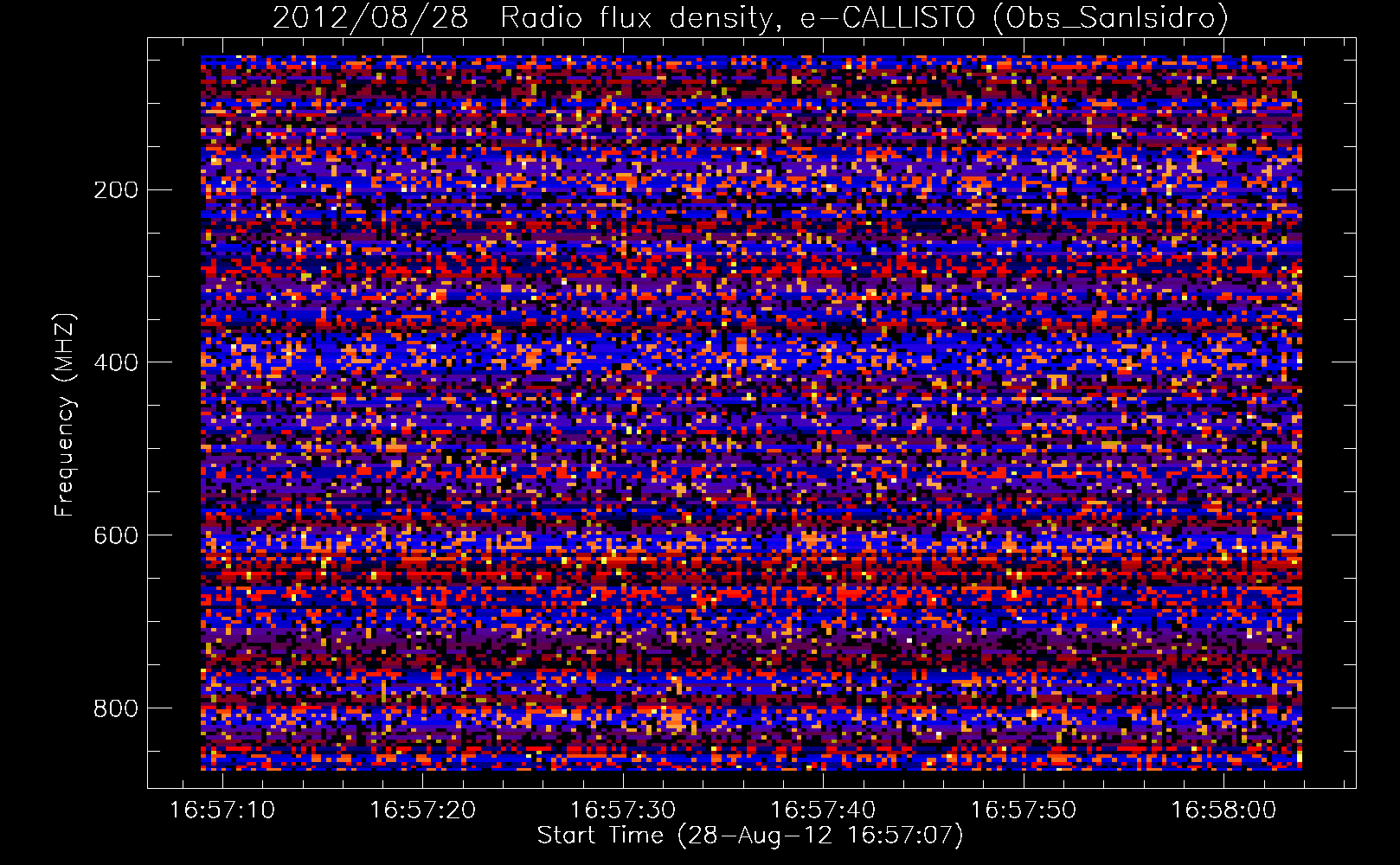Click the 'Frequency (MHZ)' axis label
Screen dimensions: 1400x865
[65, 414]
